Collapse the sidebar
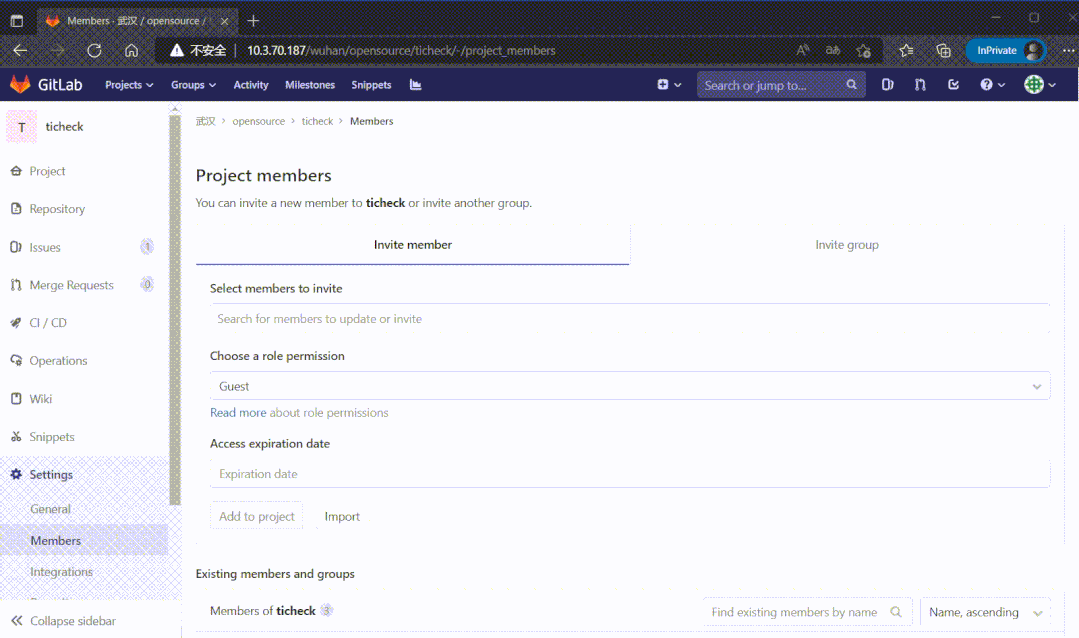Image resolution: width=1079 pixels, height=638 pixels. point(72,621)
